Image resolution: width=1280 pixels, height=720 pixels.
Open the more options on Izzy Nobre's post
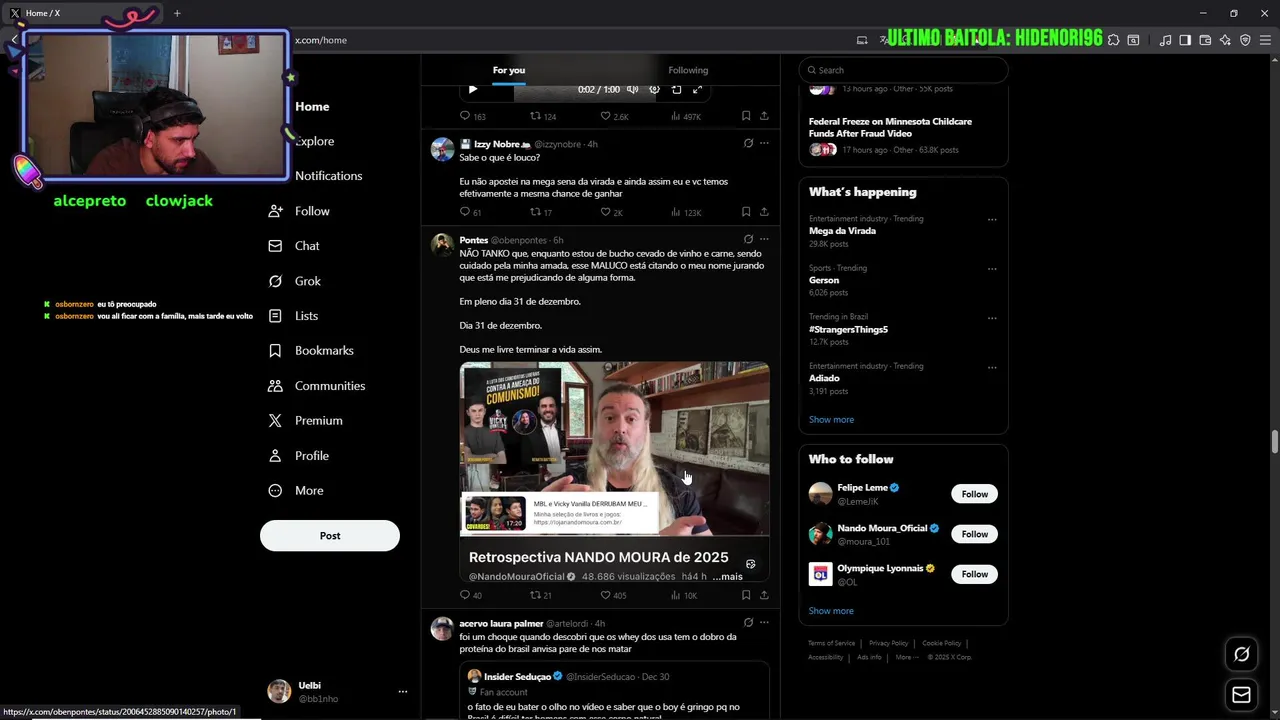764,143
